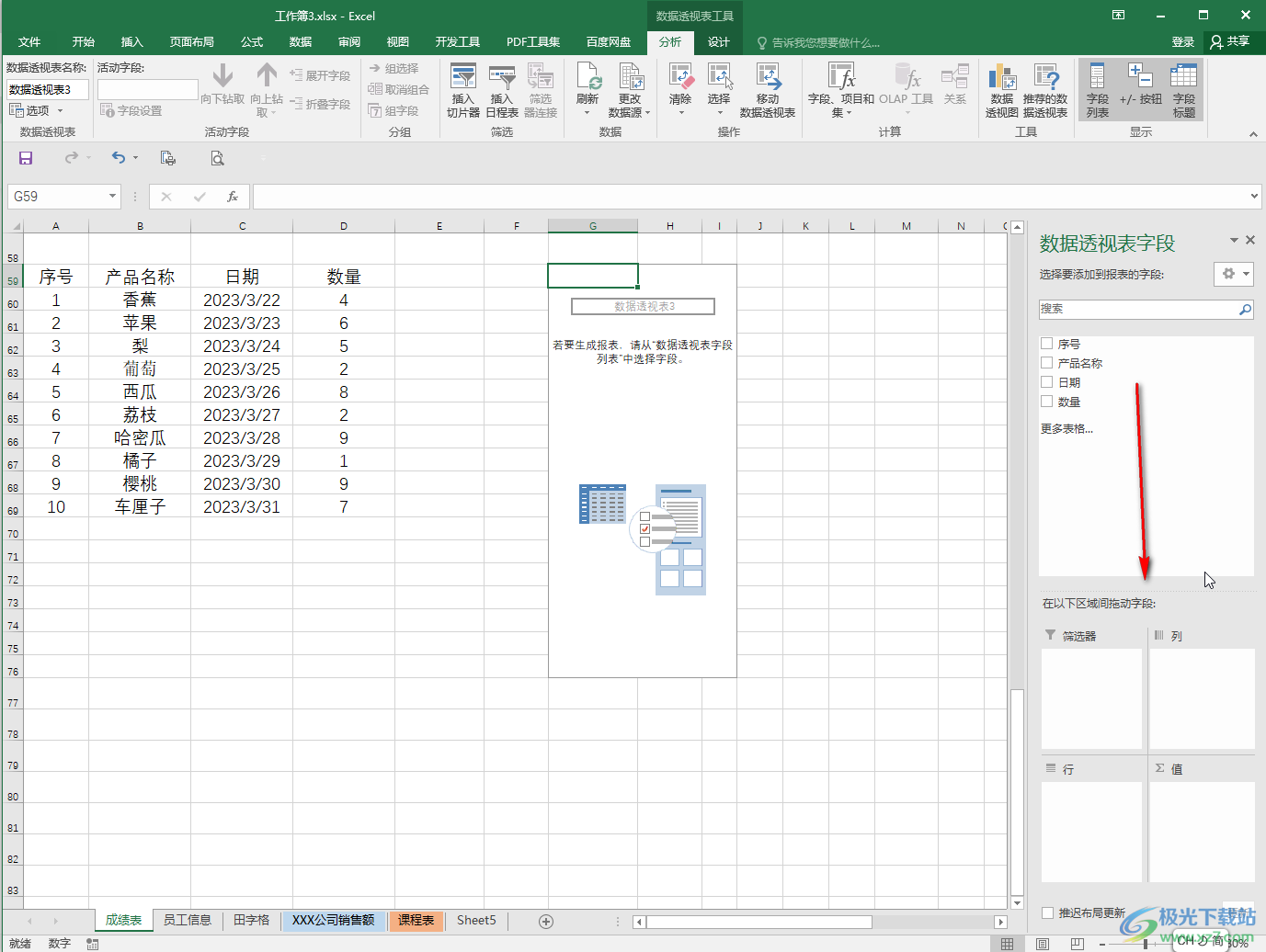Click the quick print preview toolbar icon
Image resolution: width=1266 pixels, height=952 pixels.
coord(167,158)
